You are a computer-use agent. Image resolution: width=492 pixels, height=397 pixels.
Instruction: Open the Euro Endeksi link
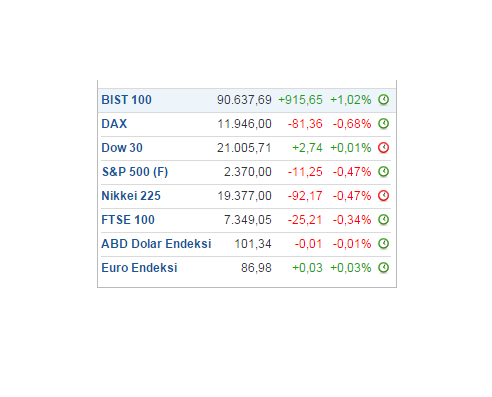[x=139, y=268]
